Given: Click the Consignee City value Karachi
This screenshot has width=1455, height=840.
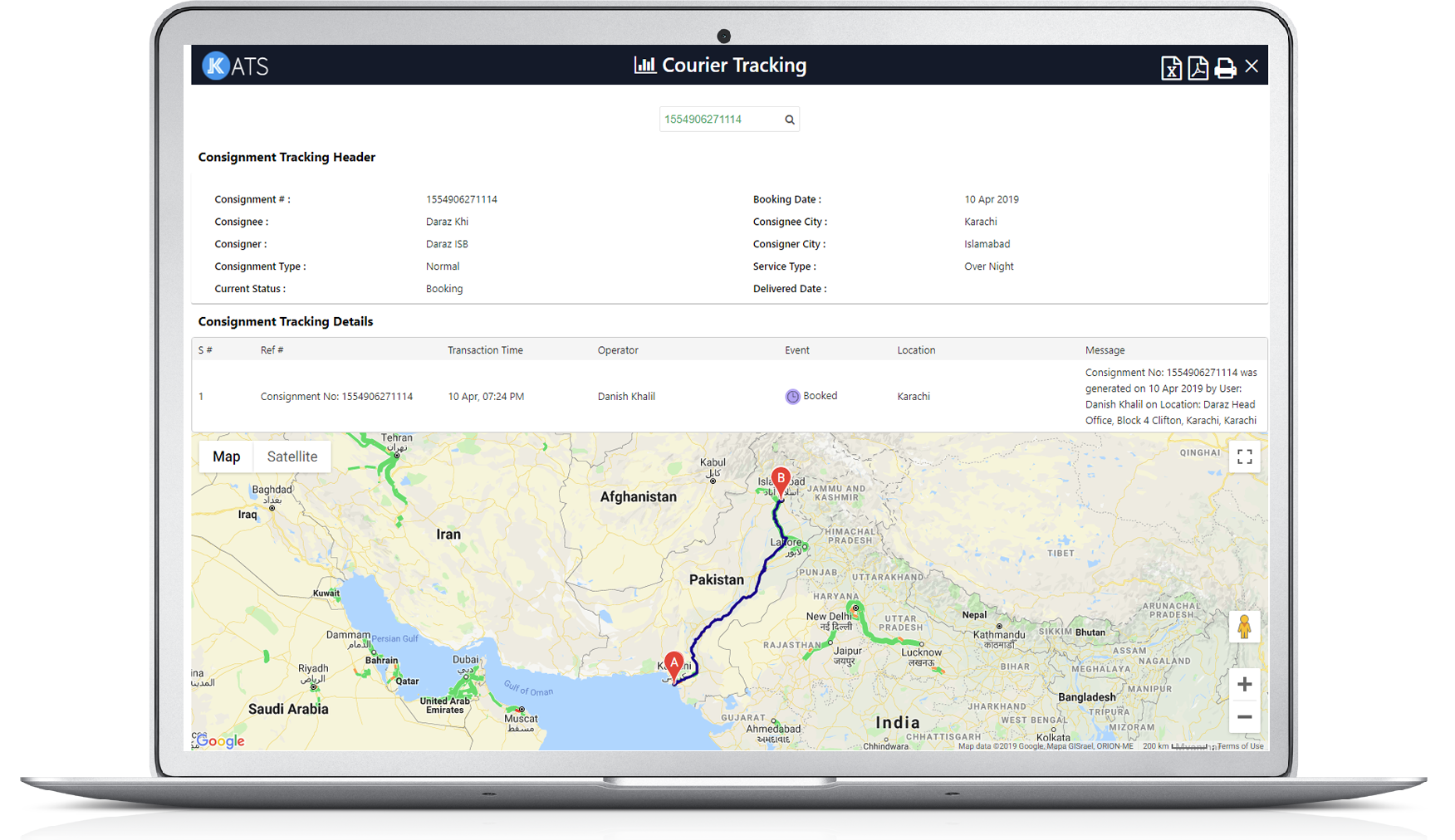Looking at the screenshot, I should pyautogui.click(x=981, y=222).
